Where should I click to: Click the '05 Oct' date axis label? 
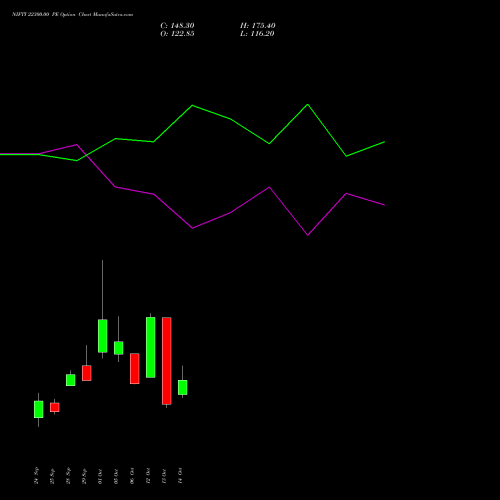tap(116, 476)
